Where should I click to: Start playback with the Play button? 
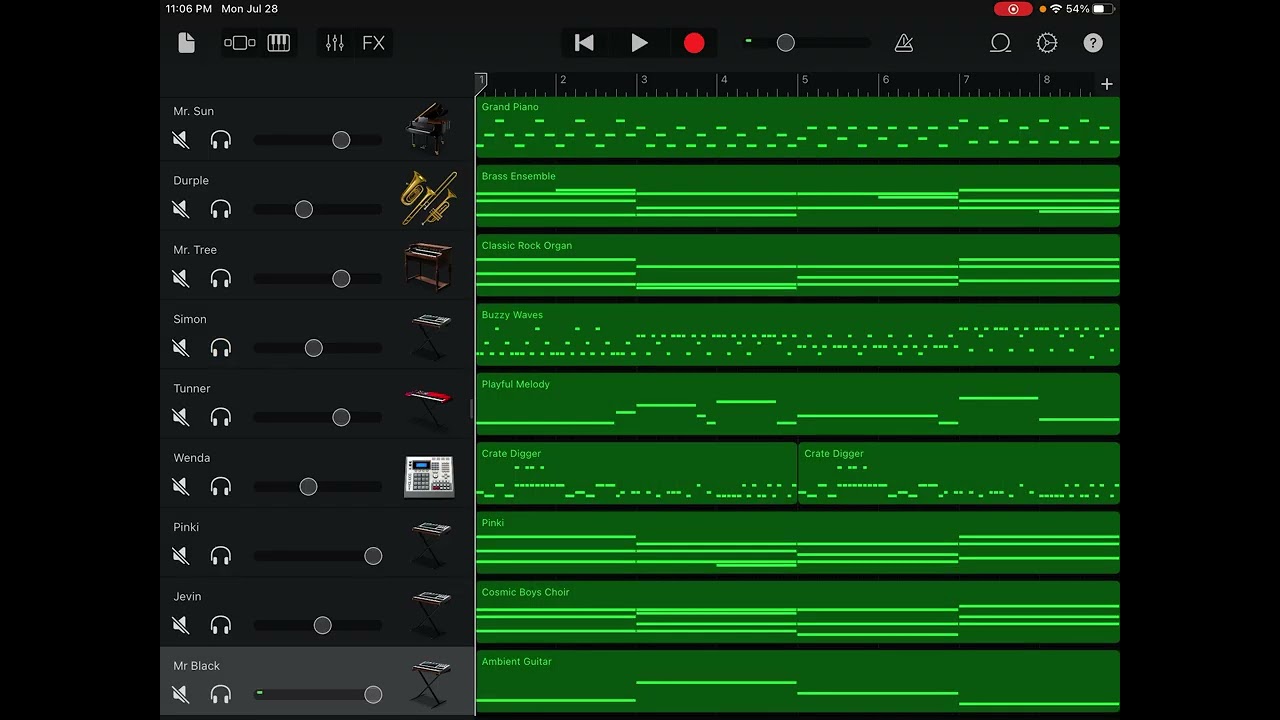click(x=639, y=43)
